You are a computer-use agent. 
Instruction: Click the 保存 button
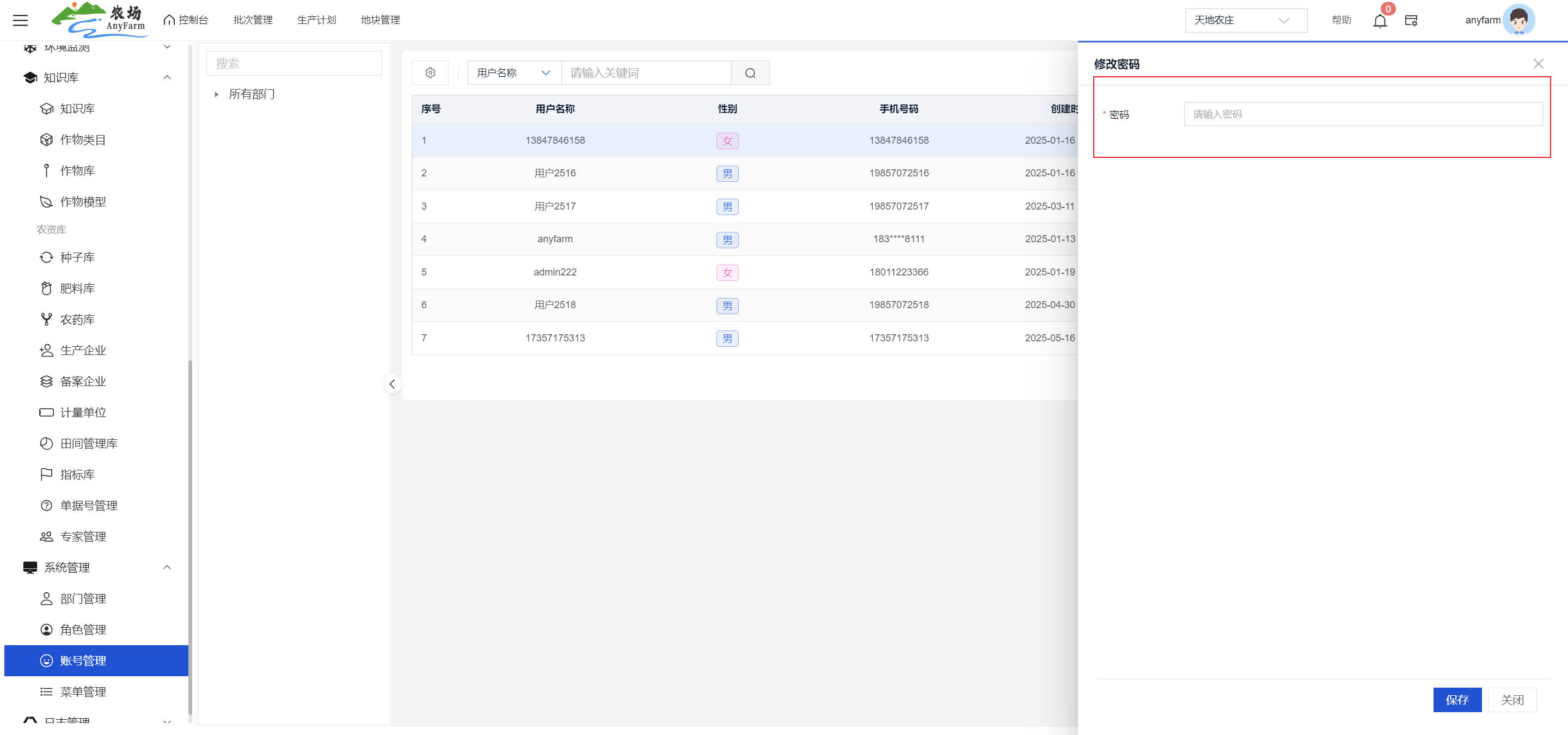coord(1456,700)
